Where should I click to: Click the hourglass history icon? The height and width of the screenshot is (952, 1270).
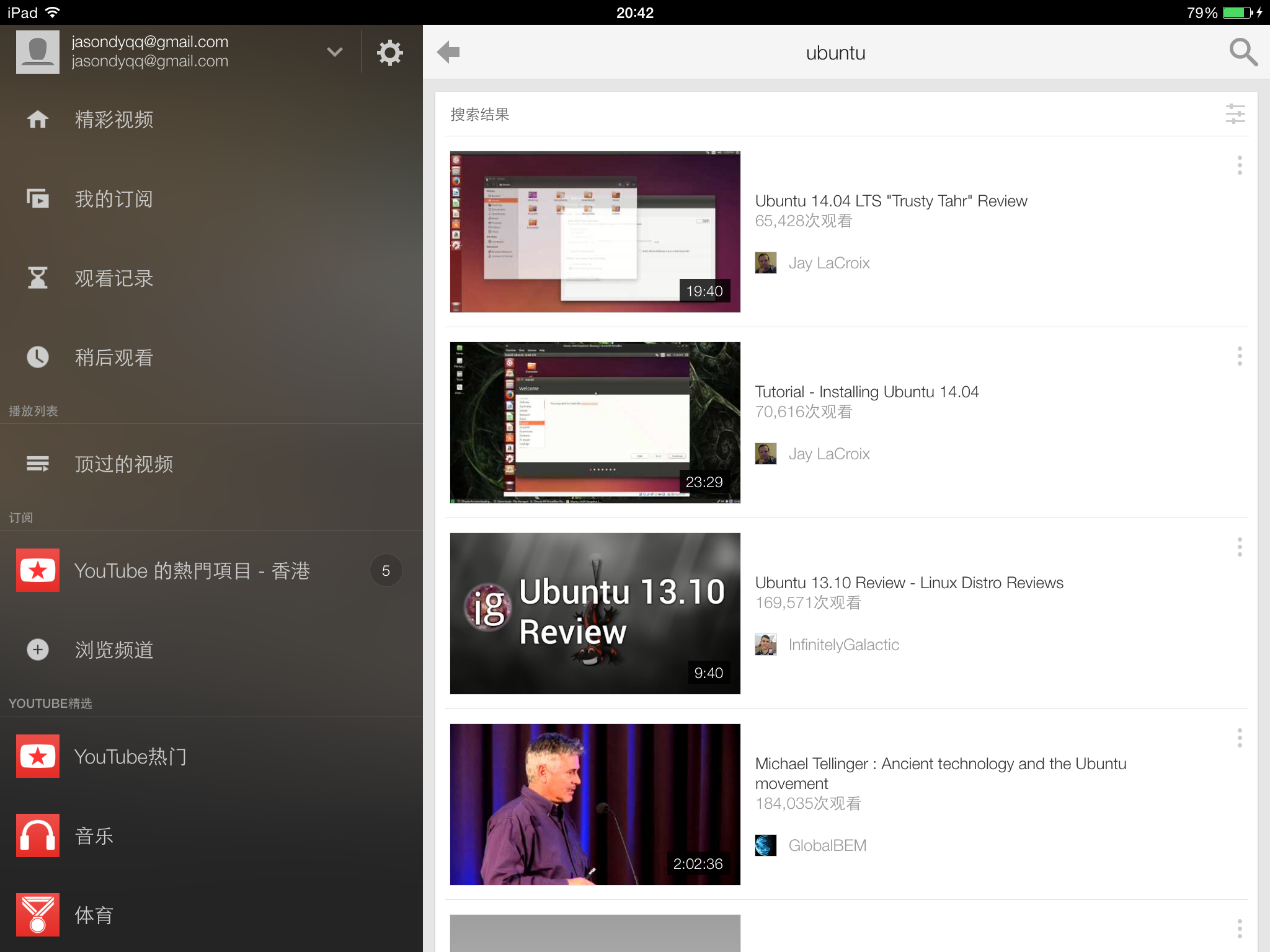(x=38, y=278)
